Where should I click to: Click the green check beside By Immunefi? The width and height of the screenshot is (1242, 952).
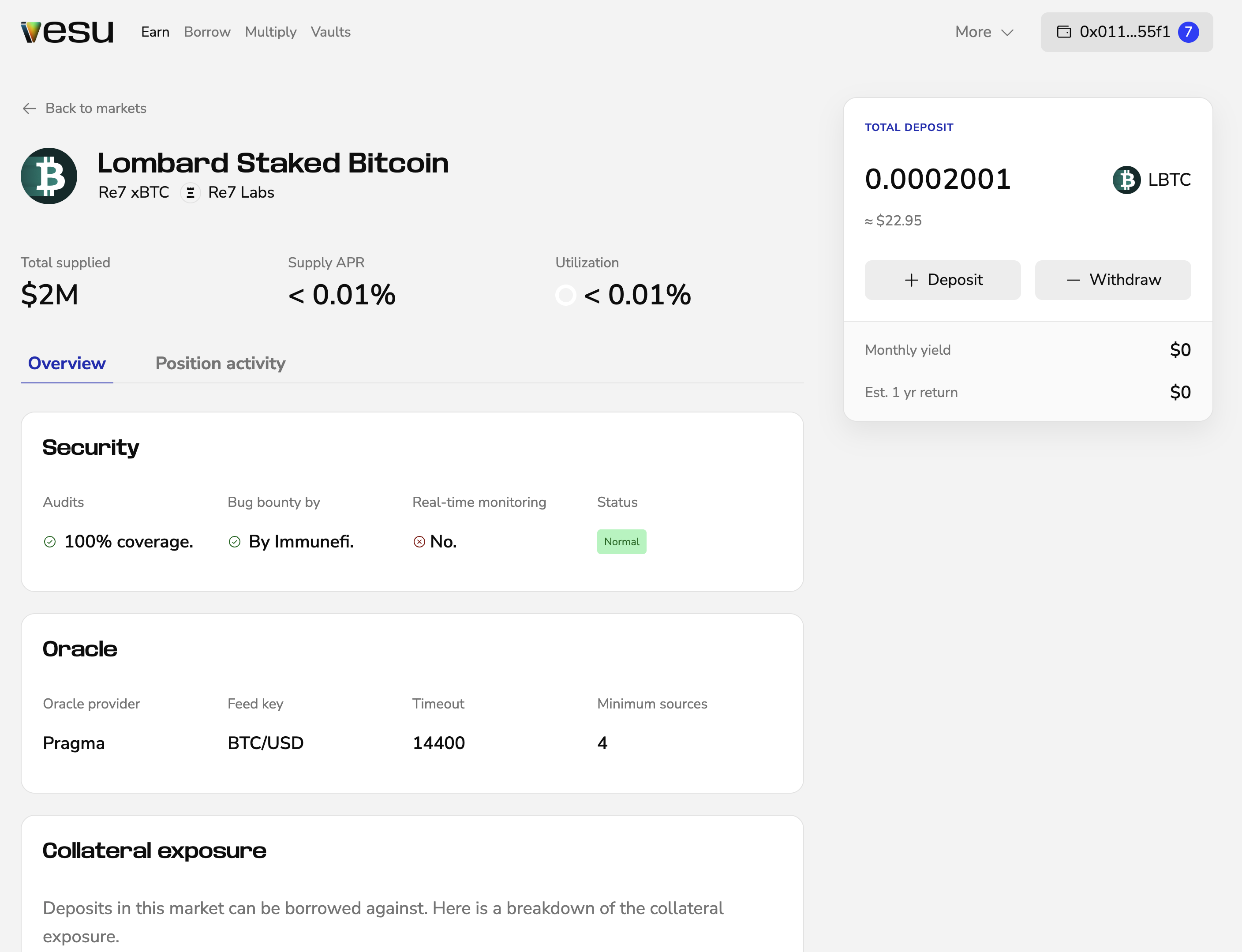pos(235,542)
